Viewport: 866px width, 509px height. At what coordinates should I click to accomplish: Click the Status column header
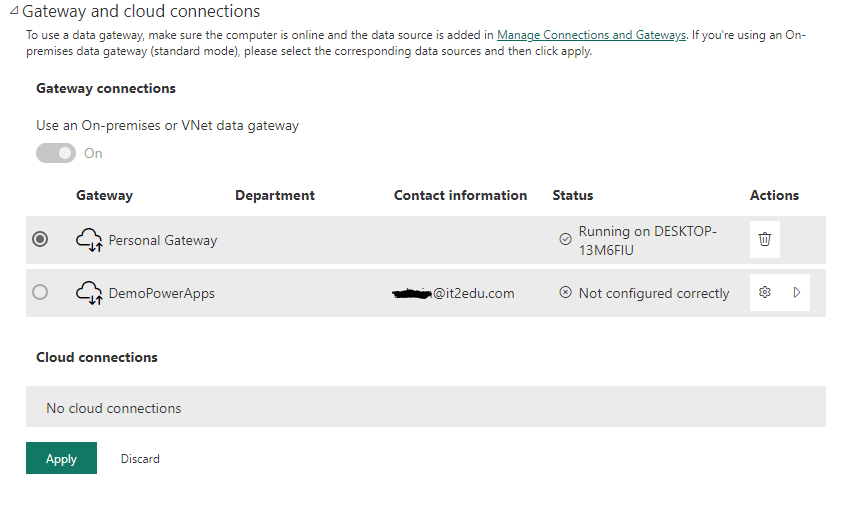572,196
